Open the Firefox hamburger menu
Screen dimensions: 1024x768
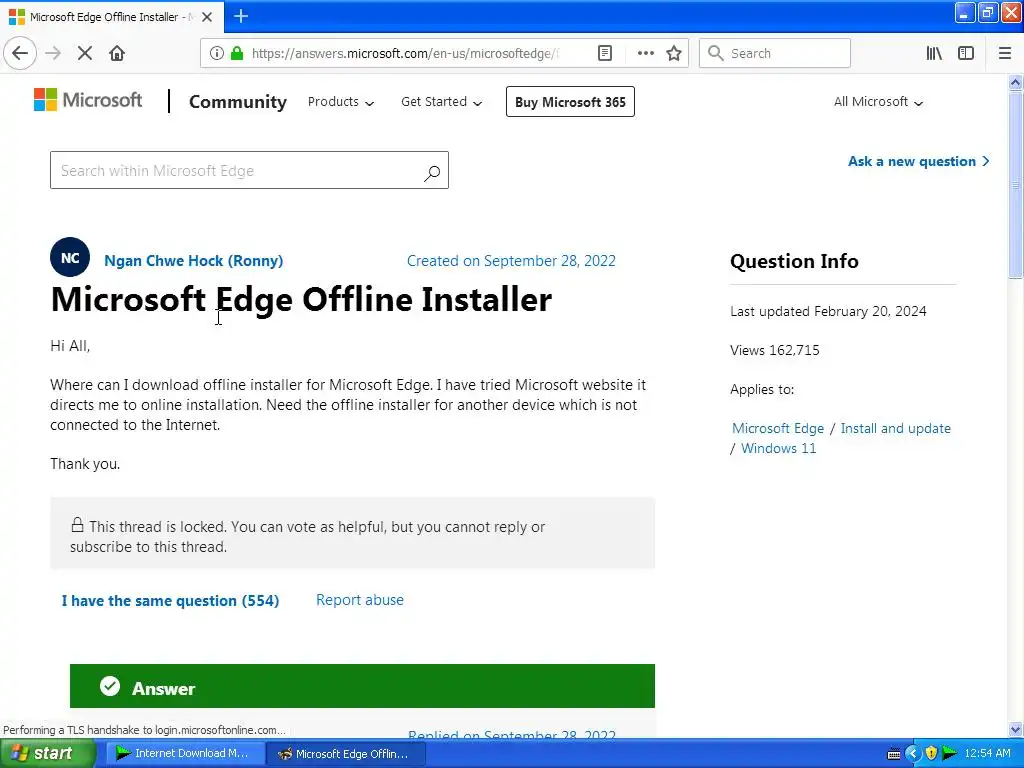pyautogui.click(x=1004, y=53)
